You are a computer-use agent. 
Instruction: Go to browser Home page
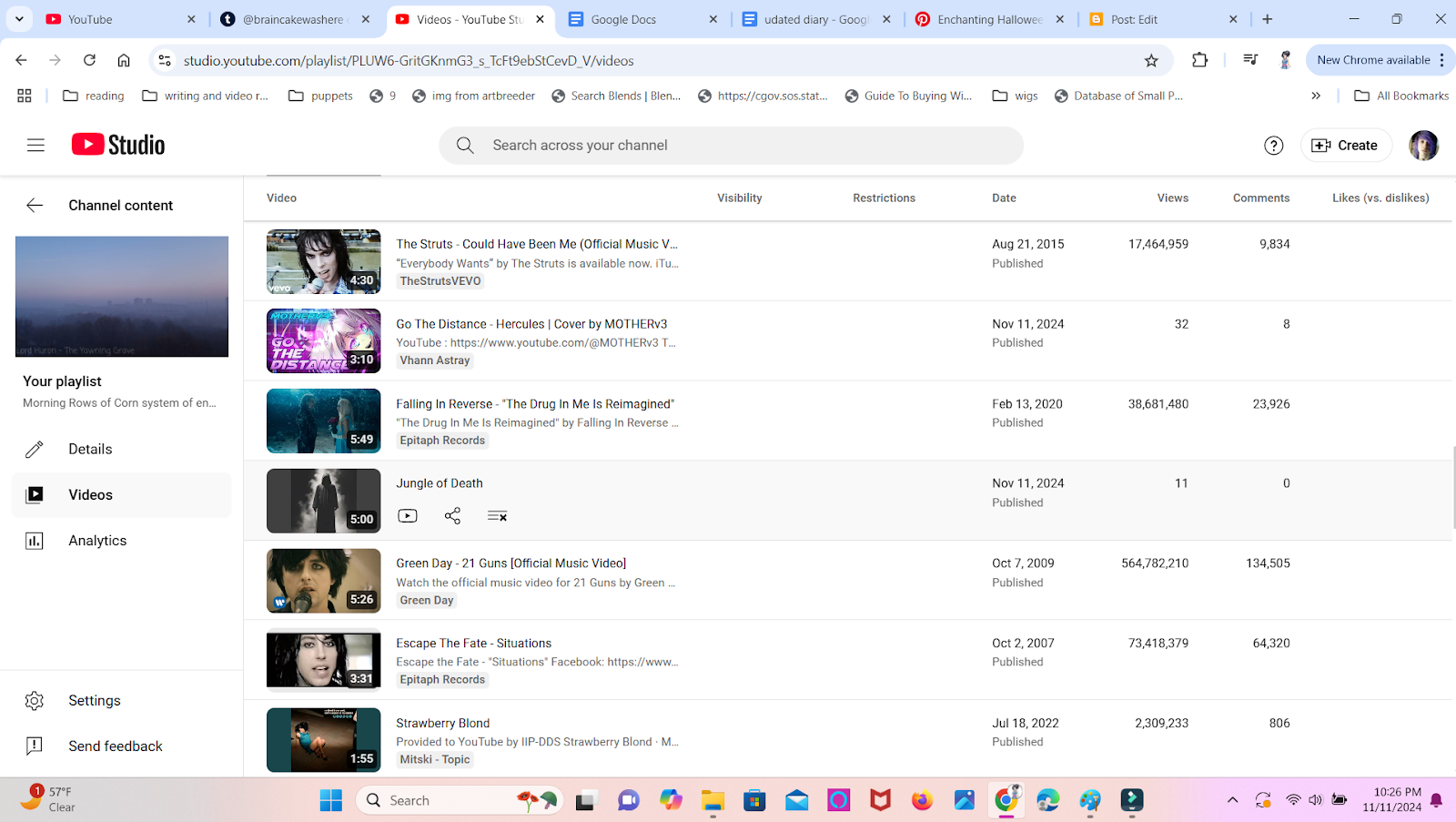click(124, 60)
